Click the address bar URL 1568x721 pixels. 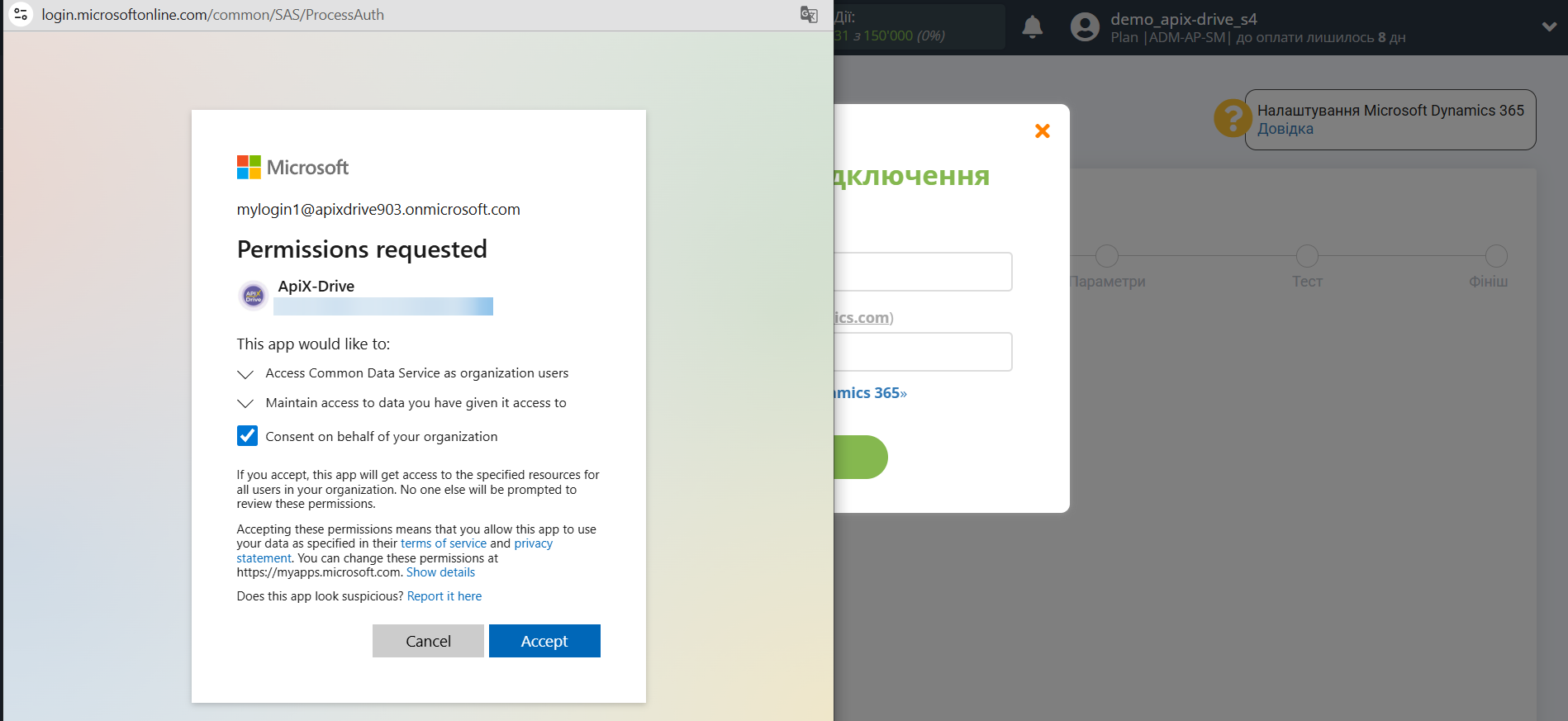pos(213,15)
